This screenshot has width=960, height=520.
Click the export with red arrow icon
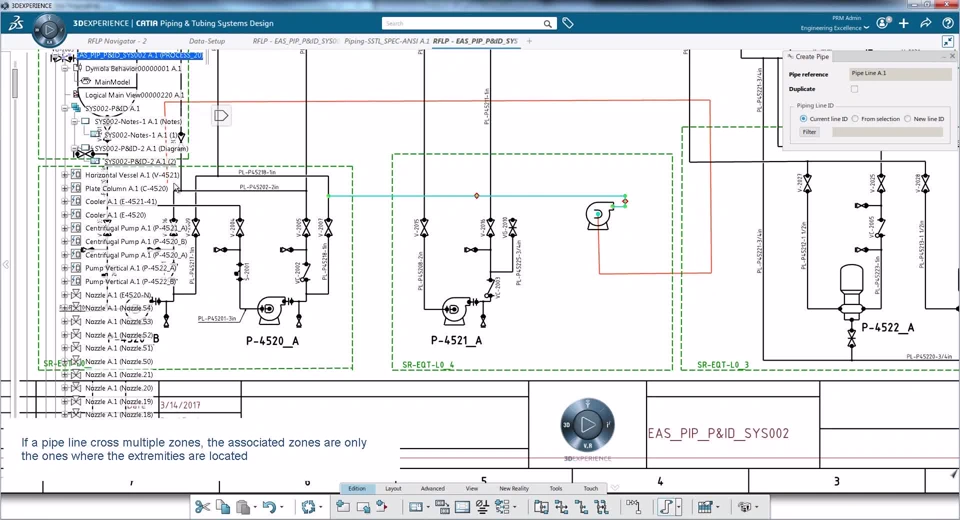(382, 507)
